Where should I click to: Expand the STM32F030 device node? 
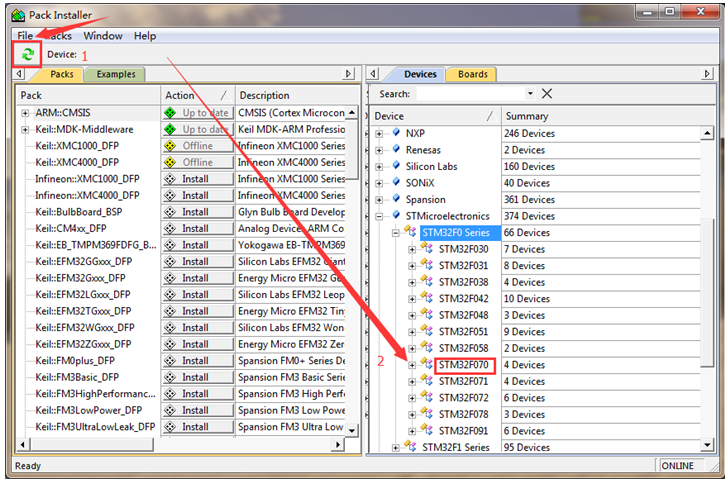click(412, 250)
